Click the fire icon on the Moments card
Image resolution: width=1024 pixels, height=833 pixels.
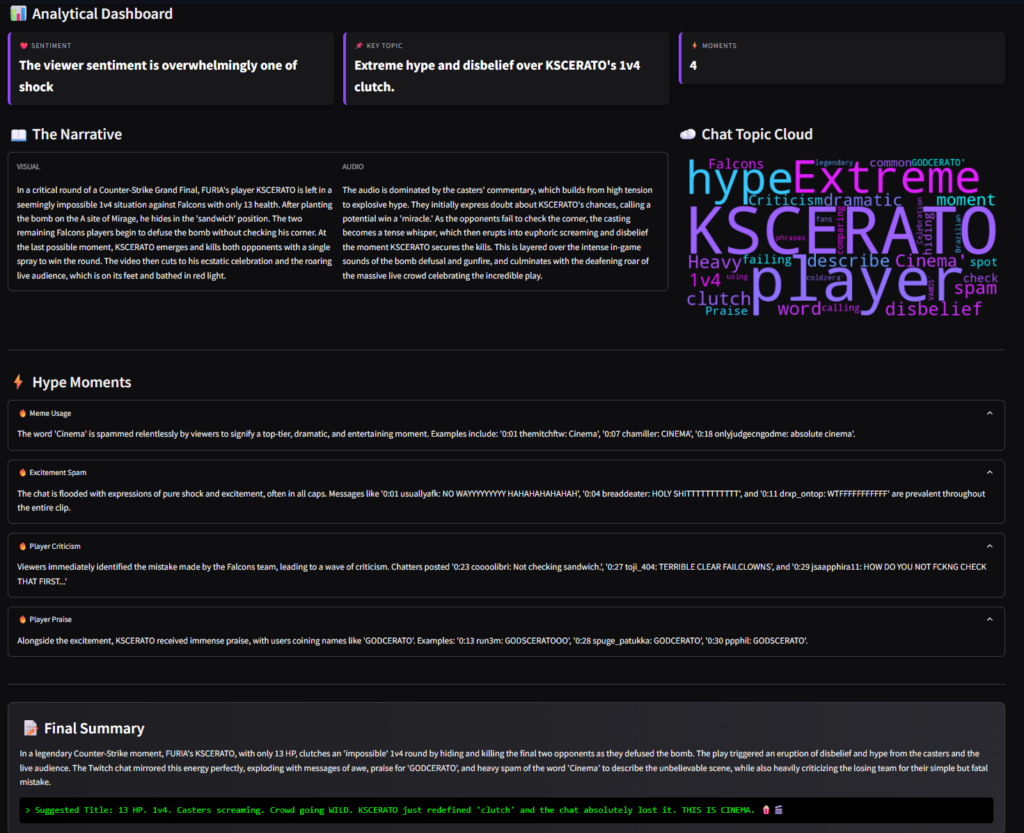coord(694,46)
